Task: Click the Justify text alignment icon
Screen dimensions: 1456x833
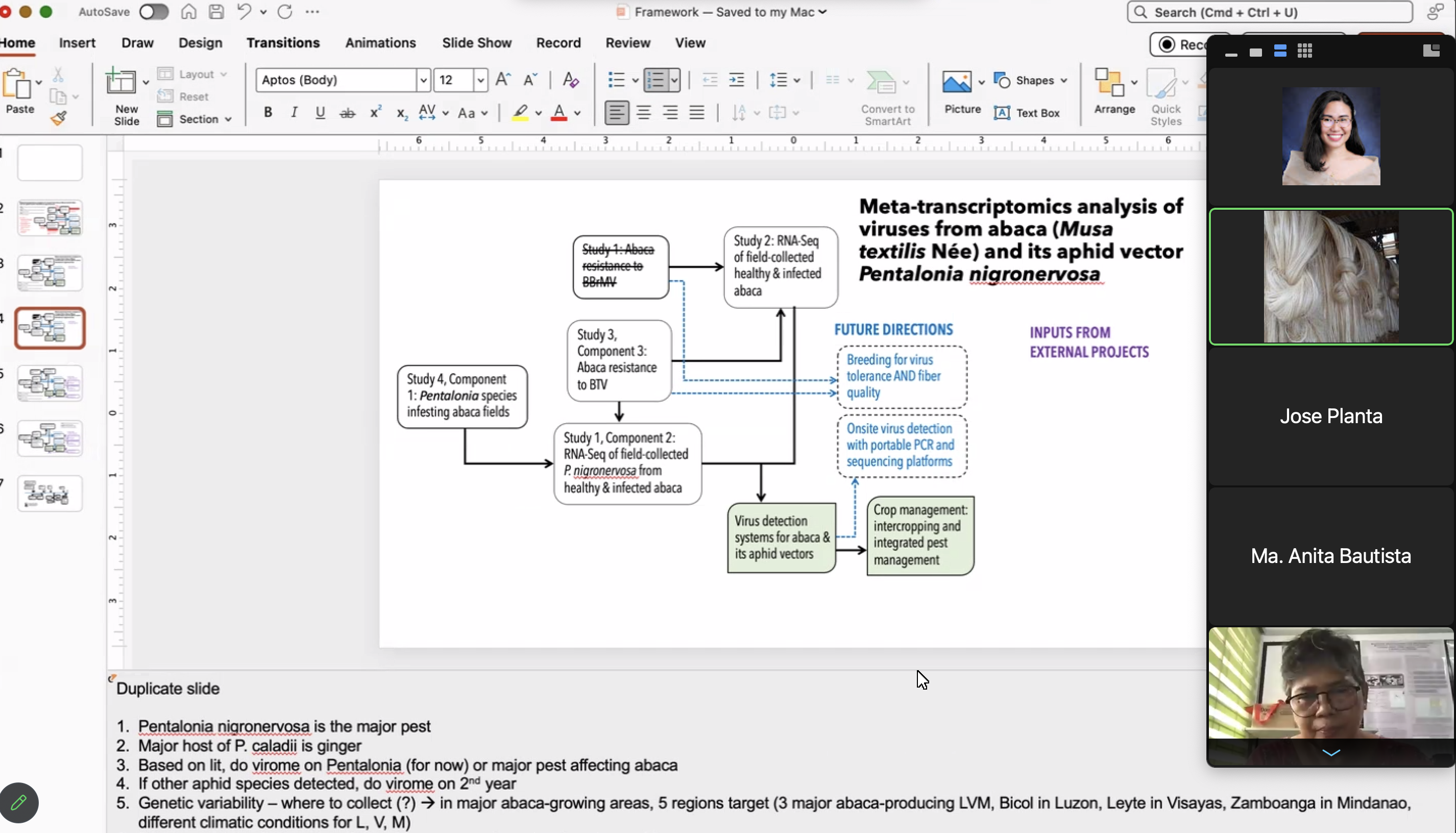Action: tap(696, 113)
